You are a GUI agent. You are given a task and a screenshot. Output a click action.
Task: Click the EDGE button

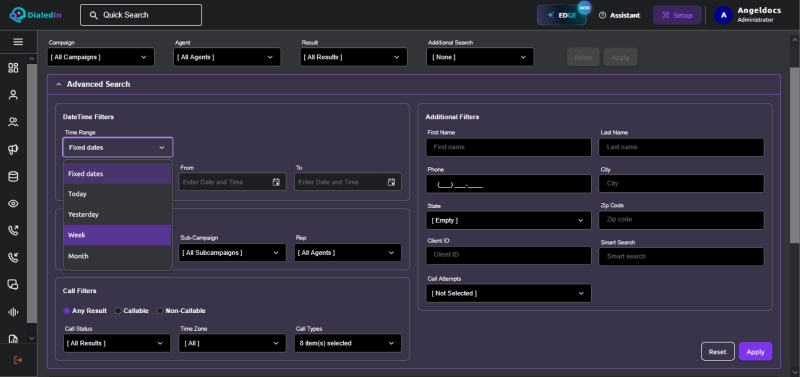tap(562, 15)
